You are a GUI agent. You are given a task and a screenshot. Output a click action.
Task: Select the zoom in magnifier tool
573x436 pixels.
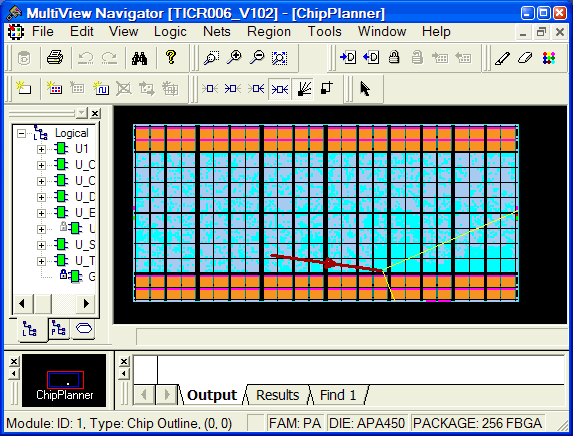pyautogui.click(x=234, y=58)
